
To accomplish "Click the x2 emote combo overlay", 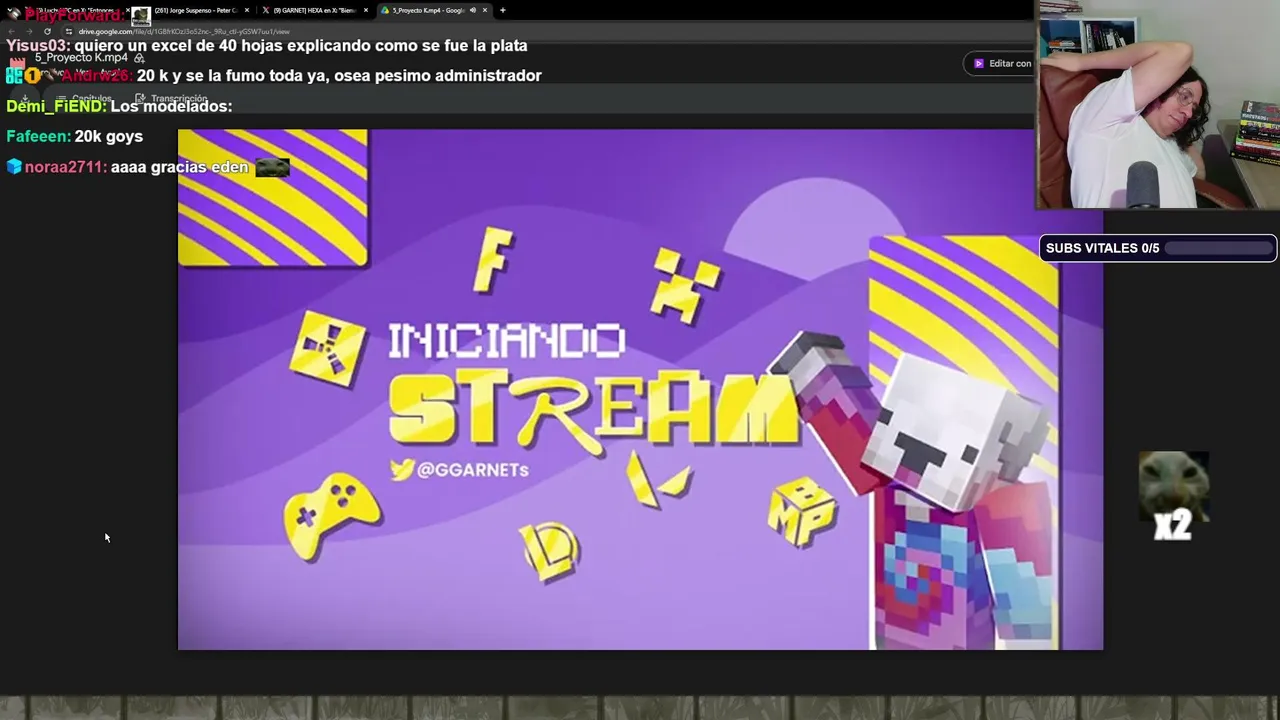I will pos(1174,497).
